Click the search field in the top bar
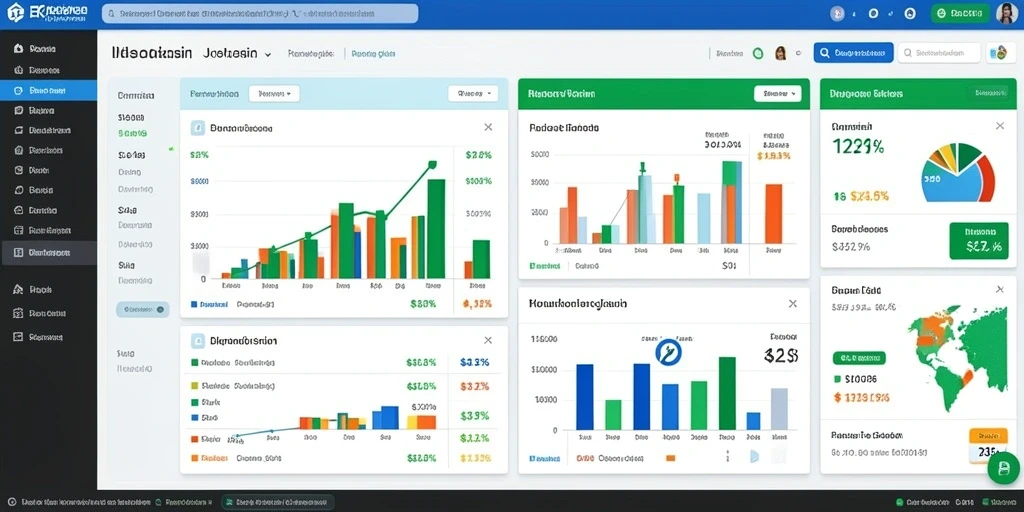This screenshot has height=512, width=1024. pos(260,13)
